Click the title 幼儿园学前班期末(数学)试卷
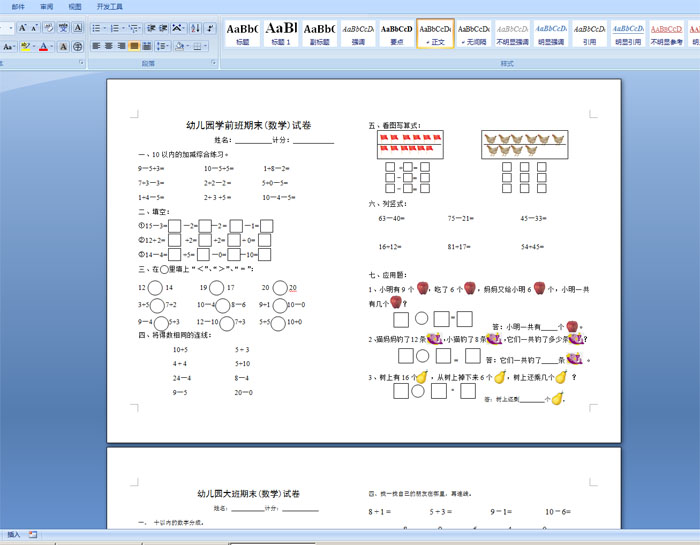Screen dimensions: 700x545 coord(249,125)
